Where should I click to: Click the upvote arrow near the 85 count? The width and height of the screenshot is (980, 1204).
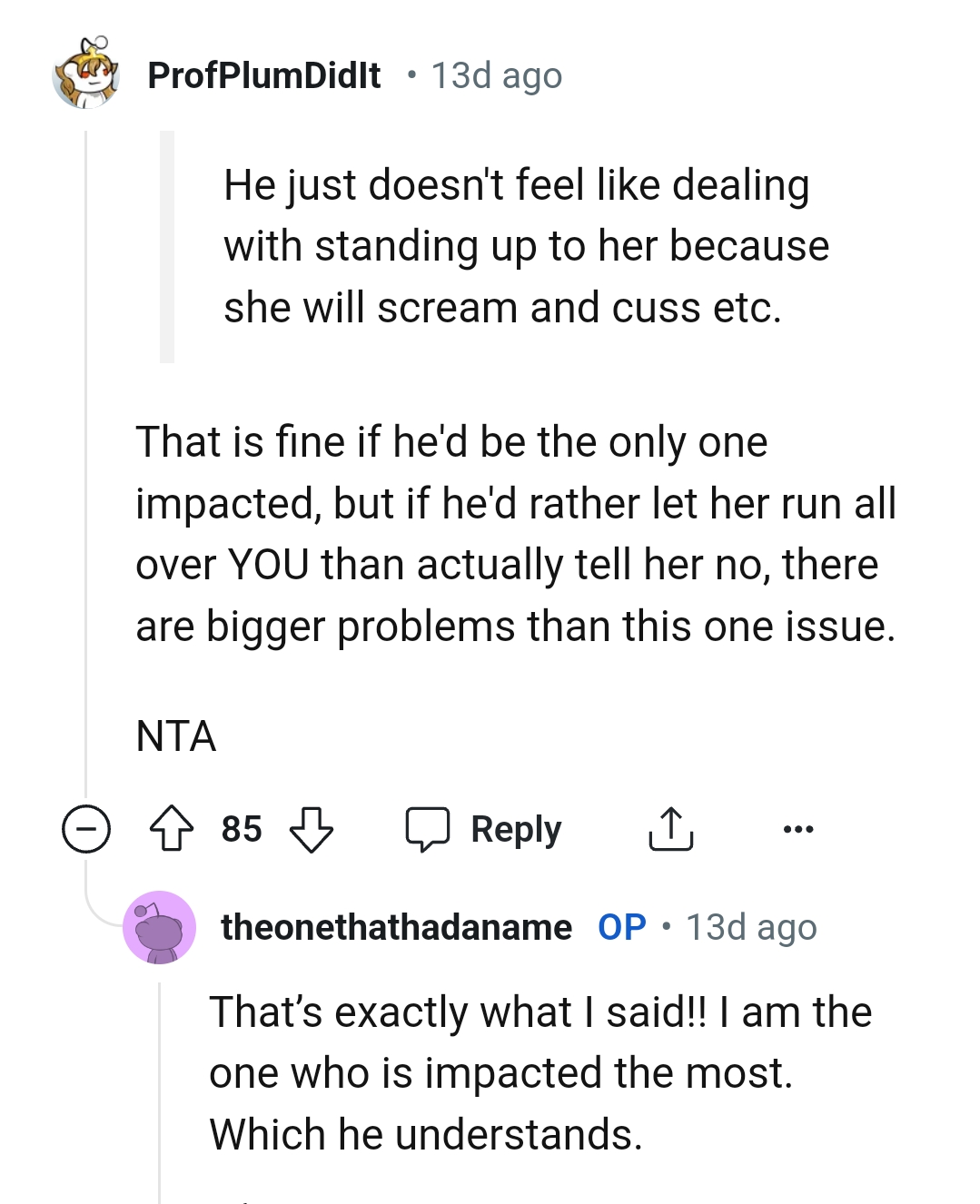point(173,828)
